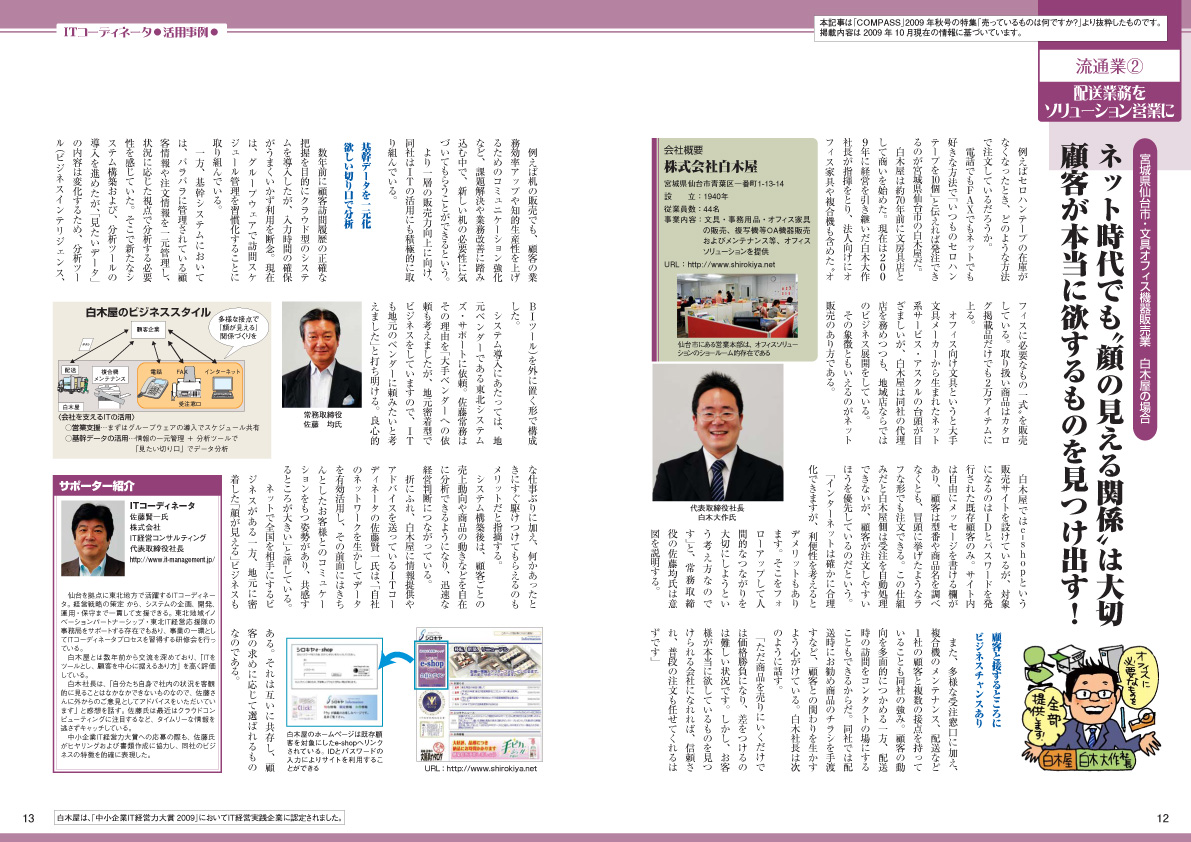Open the it-management.jp link
Image resolution: width=1191 pixels, height=842 pixels.
(172, 560)
